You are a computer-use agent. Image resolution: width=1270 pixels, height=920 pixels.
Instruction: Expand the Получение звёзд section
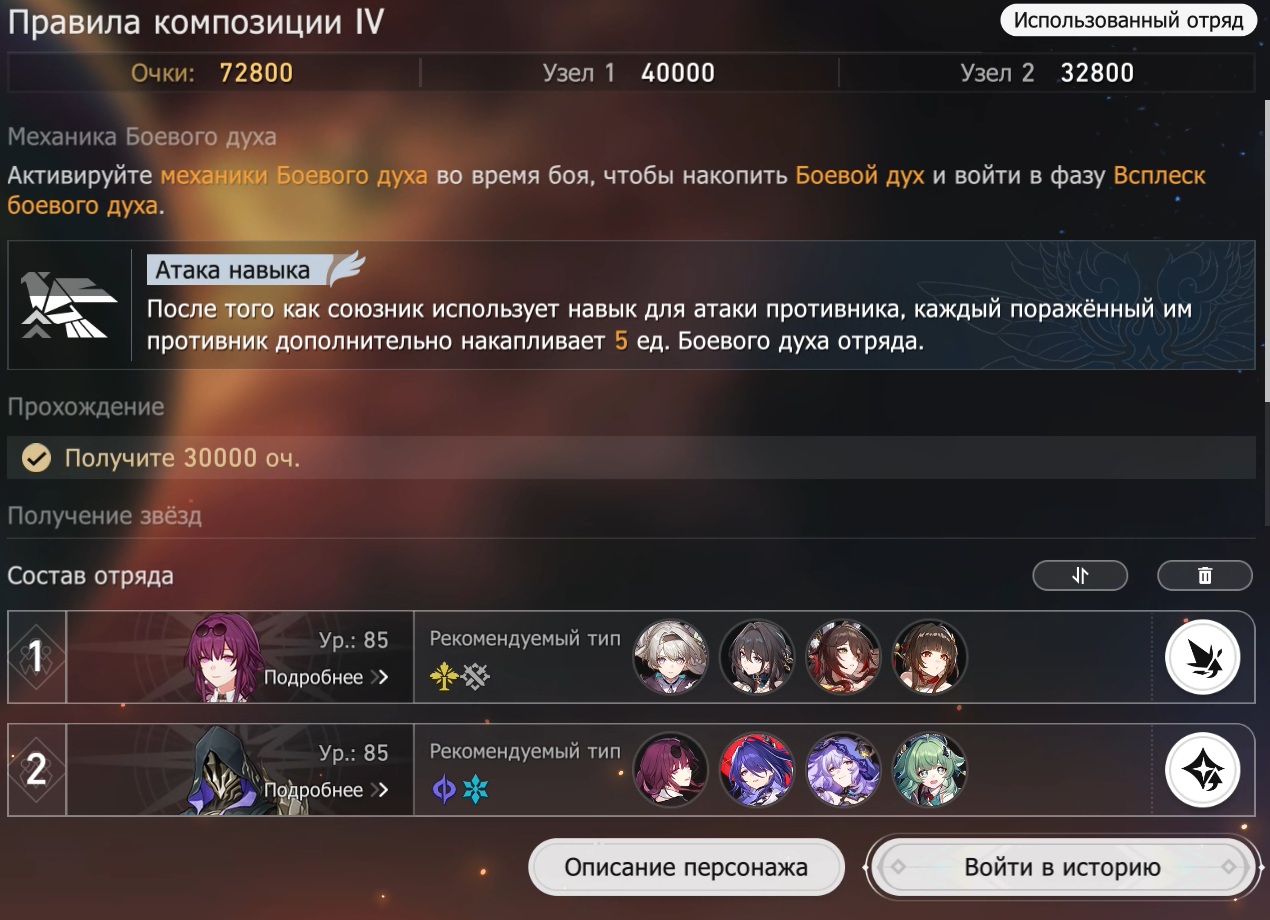coord(105,516)
